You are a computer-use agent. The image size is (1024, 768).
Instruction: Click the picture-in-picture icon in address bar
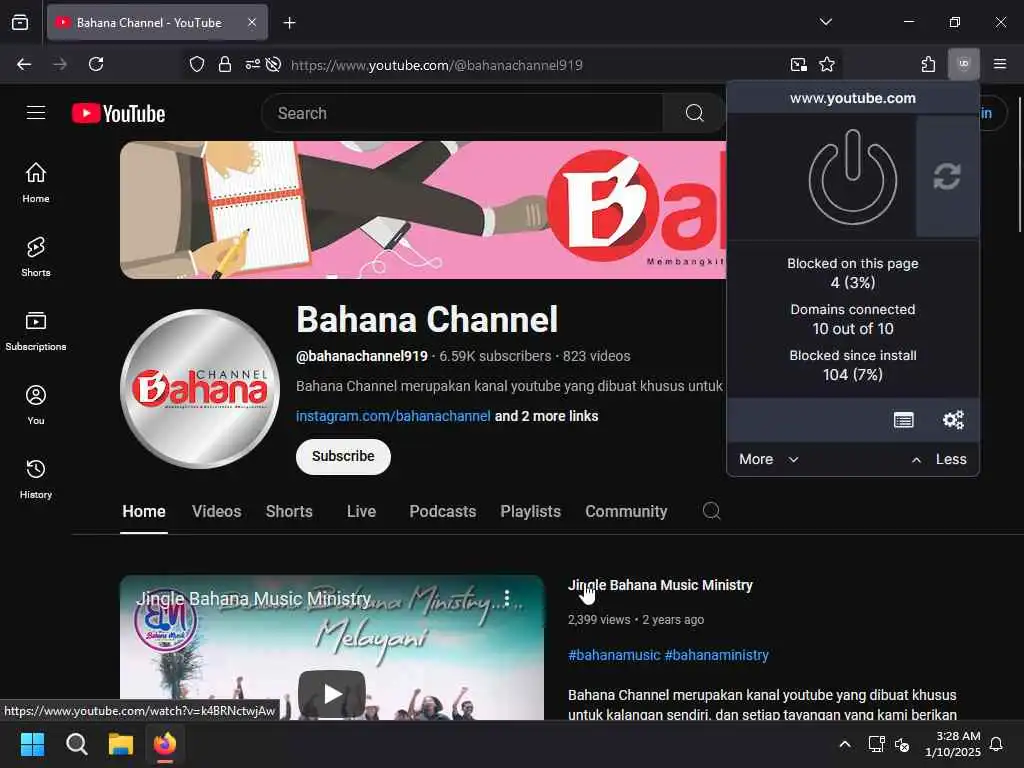click(798, 64)
